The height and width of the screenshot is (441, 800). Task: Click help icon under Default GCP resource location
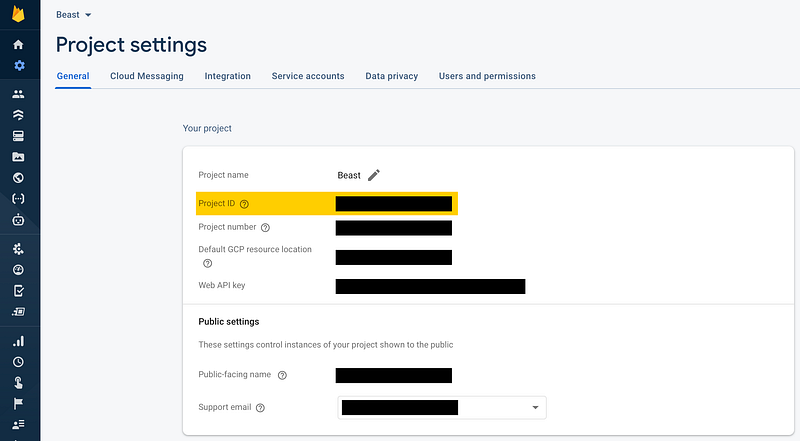click(x=208, y=263)
